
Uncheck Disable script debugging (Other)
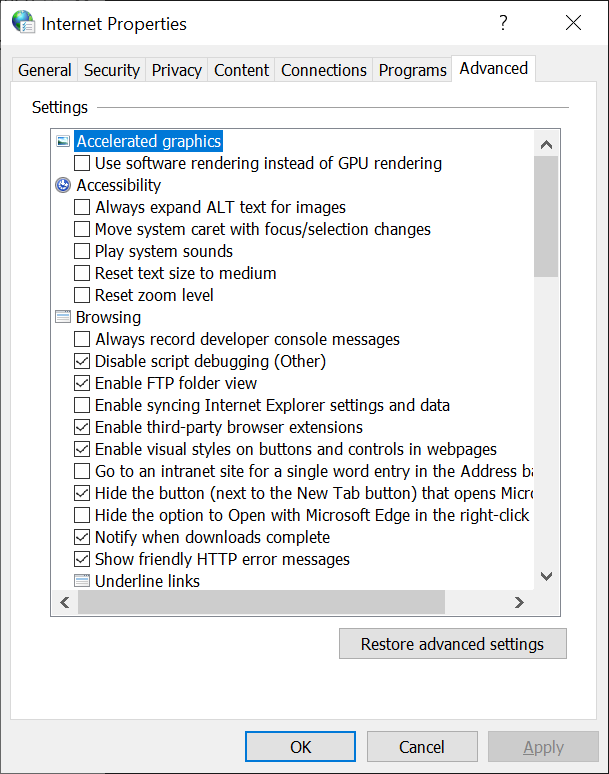pyautogui.click(x=82, y=361)
